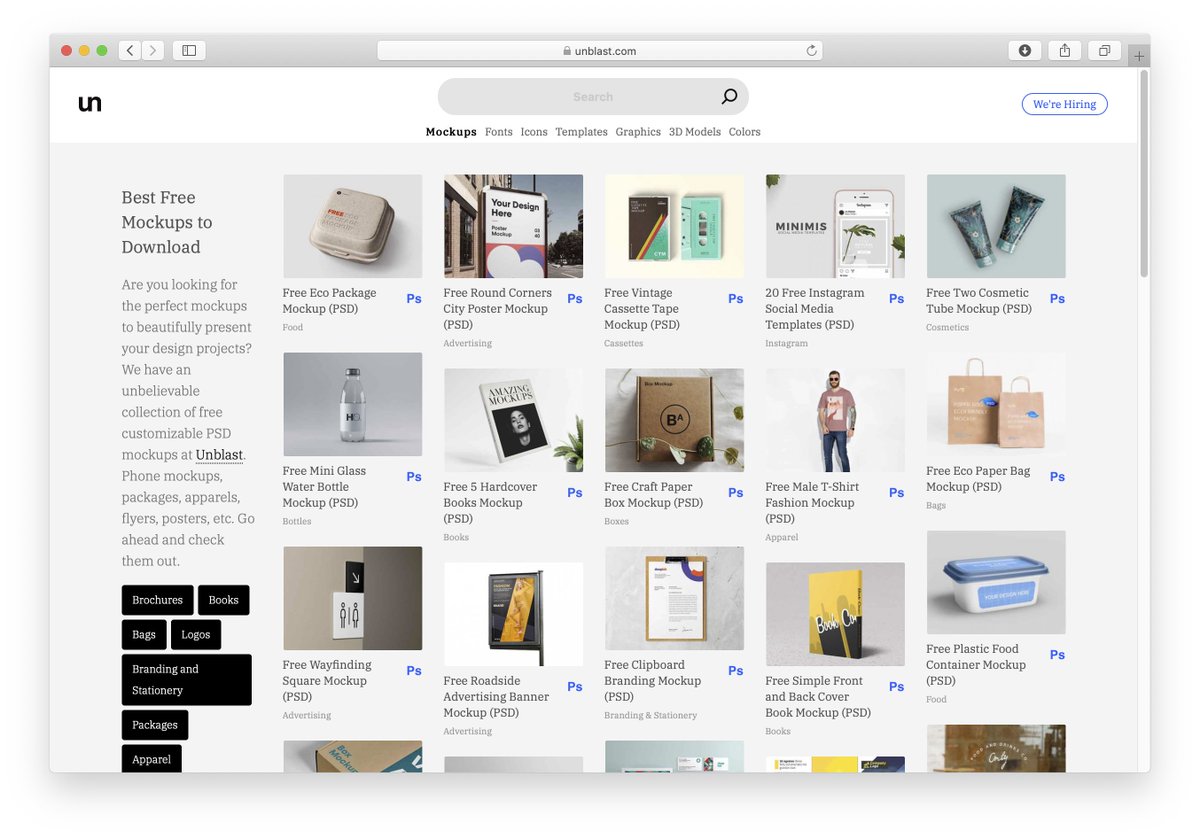Click the We're Hiring button
Viewport: 1200px width, 838px height.
tap(1064, 104)
